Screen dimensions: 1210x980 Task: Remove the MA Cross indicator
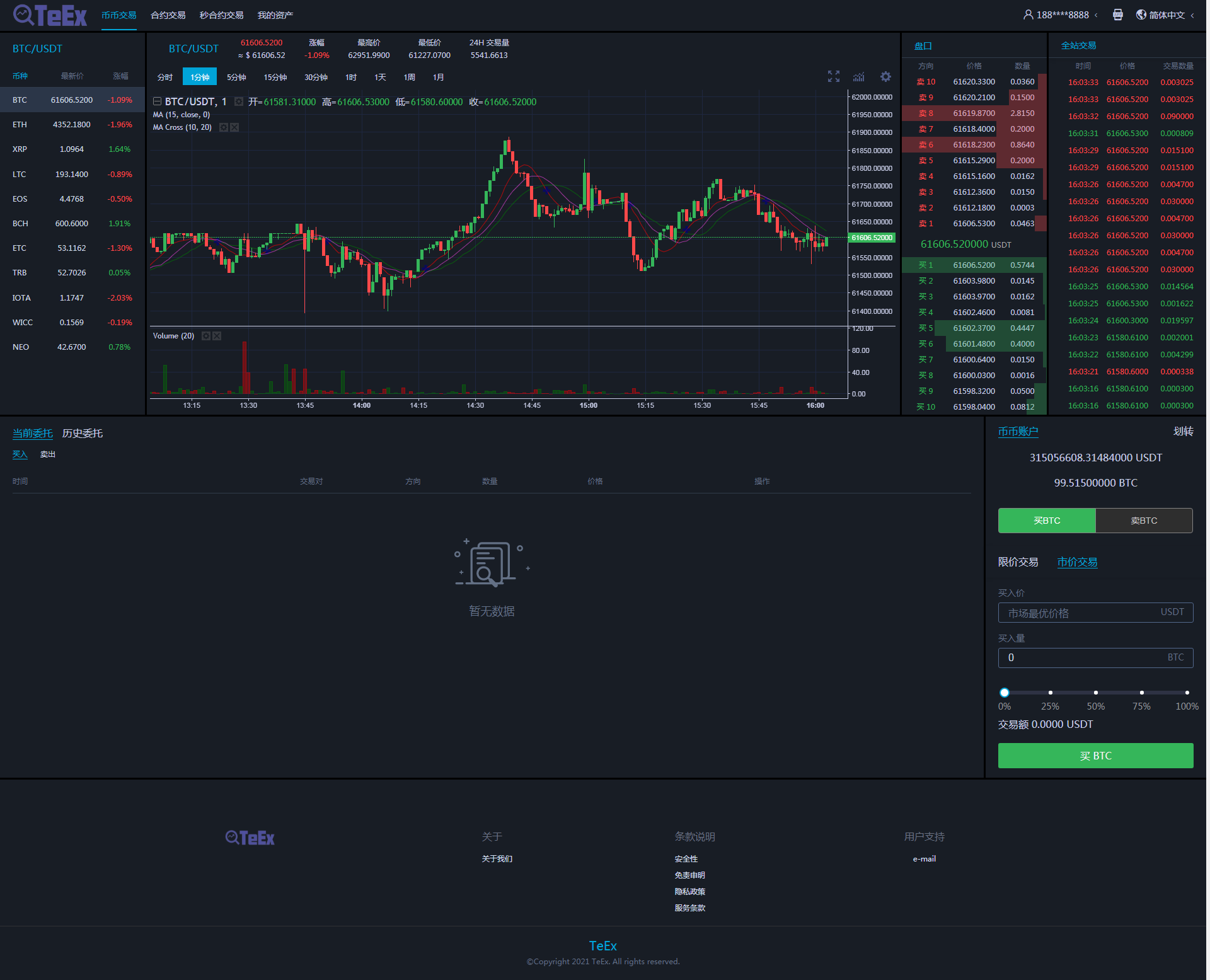point(234,127)
